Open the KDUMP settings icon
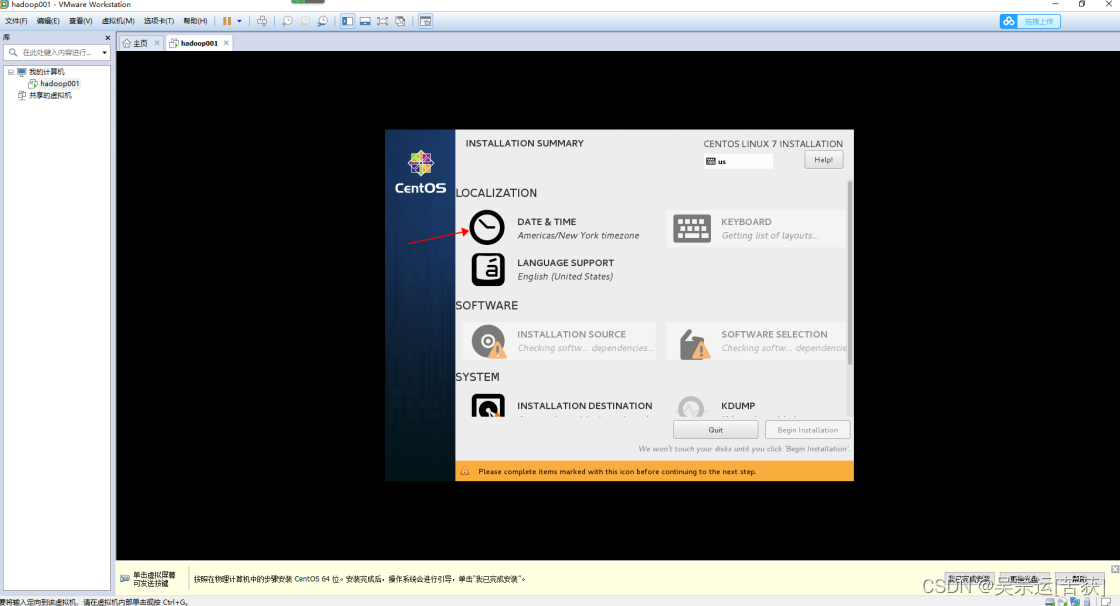The height and width of the screenshot is (606, 1120). click(x=690, y=407)
